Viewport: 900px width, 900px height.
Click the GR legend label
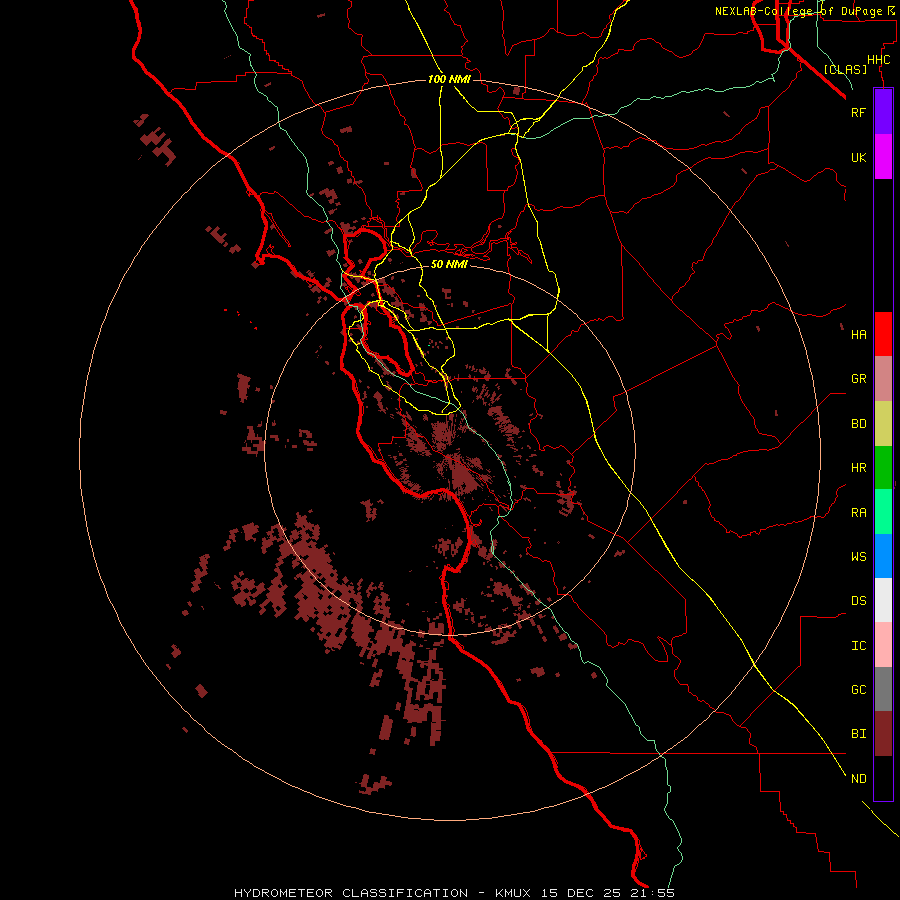pos(859,379)
